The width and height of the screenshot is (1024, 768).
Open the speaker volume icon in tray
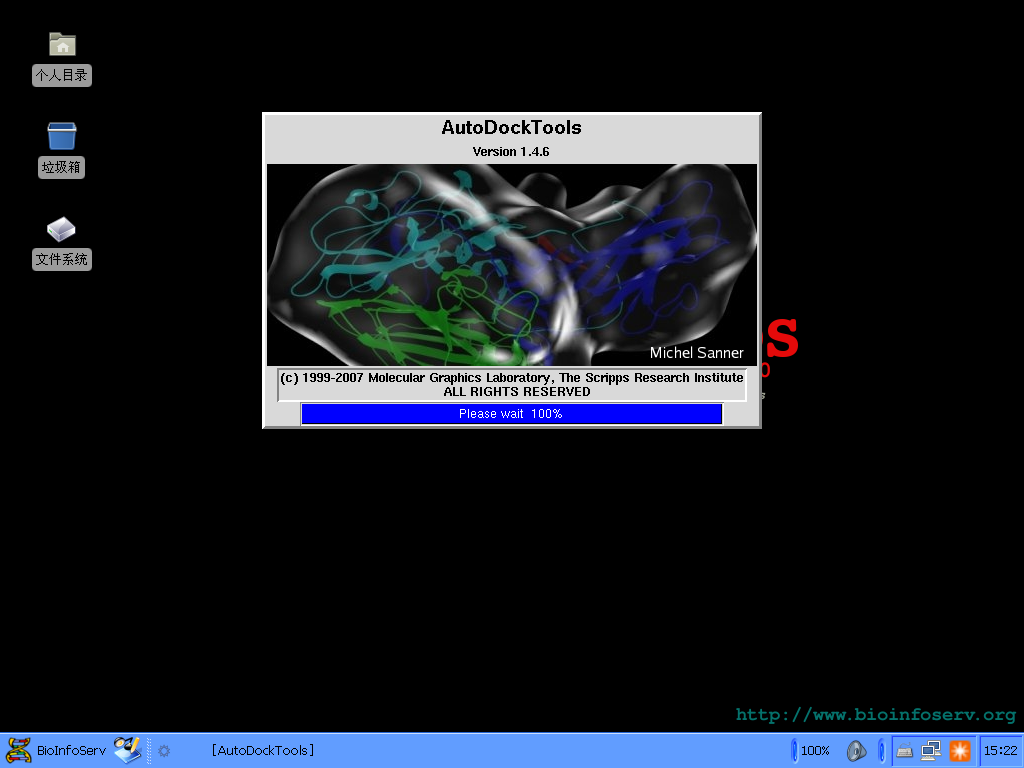(x=856, y=751)
